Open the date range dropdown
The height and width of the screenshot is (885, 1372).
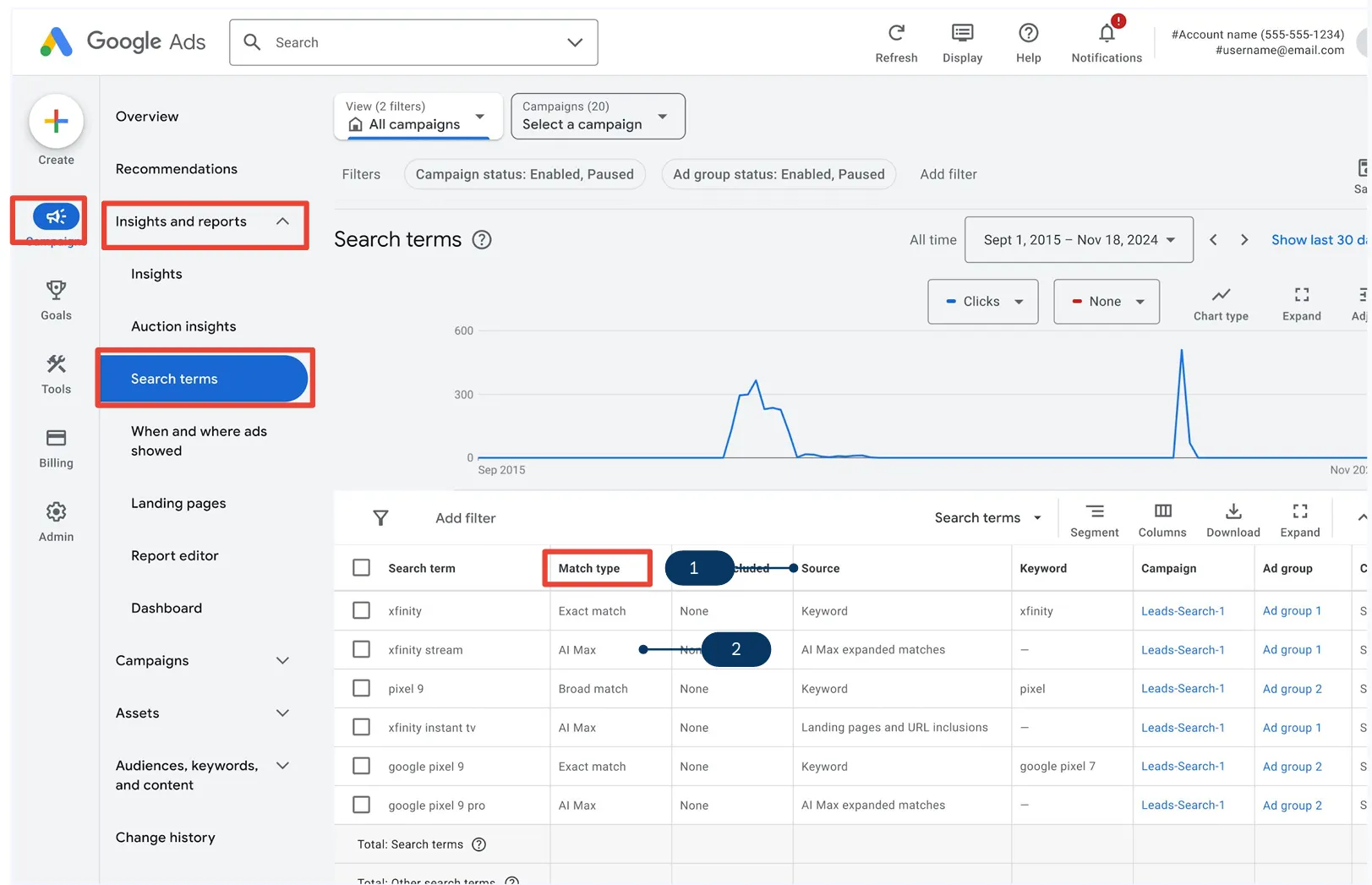(x=1079, y=240)
